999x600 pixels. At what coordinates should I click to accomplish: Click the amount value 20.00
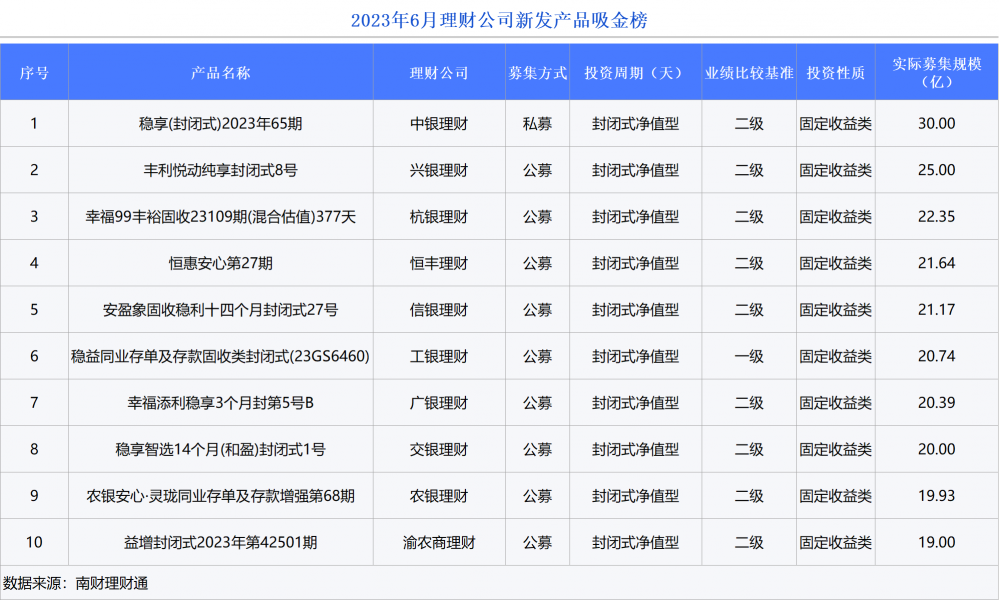[937, 449]
